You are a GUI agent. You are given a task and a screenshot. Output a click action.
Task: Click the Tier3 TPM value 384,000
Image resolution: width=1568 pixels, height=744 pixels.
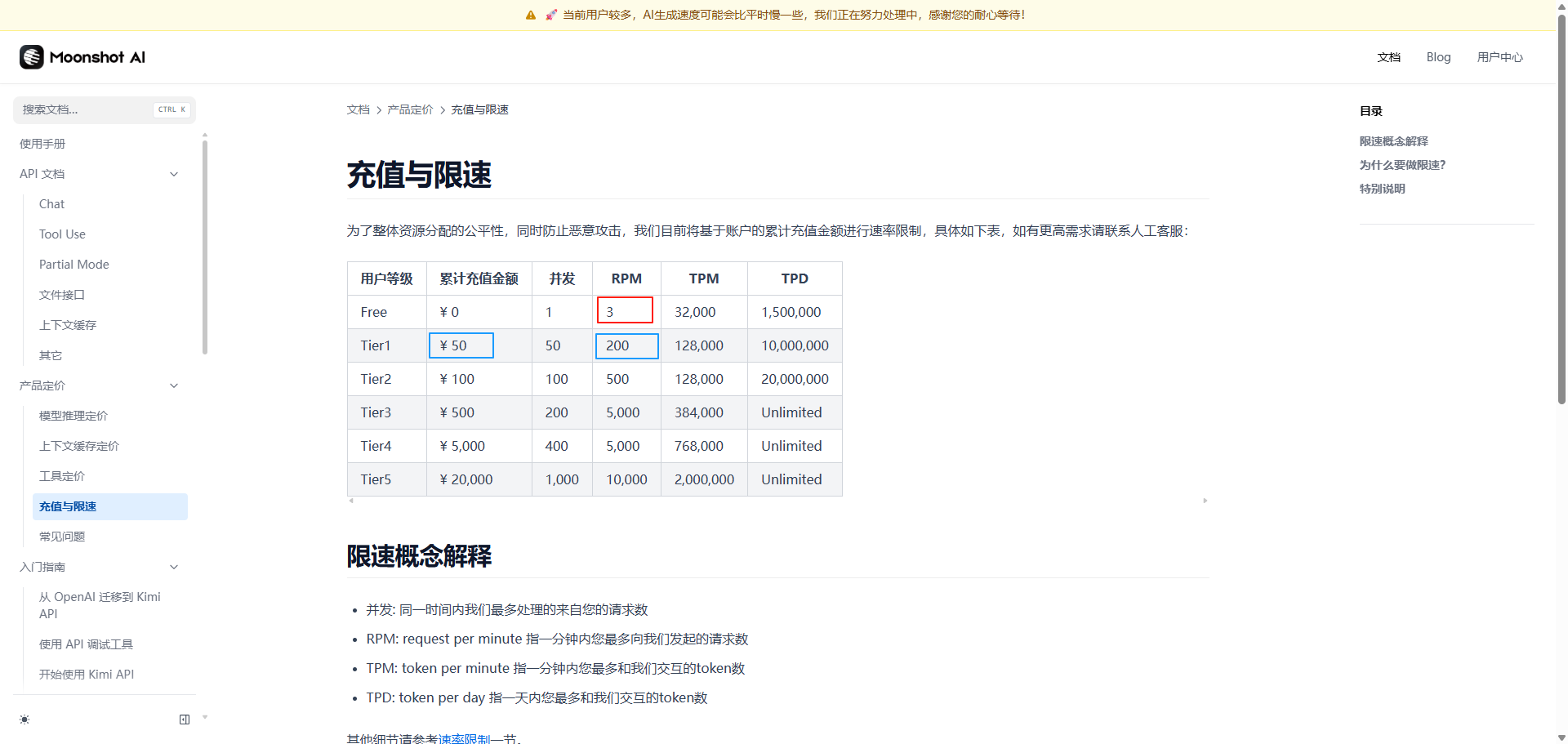[x=699, y=412]
